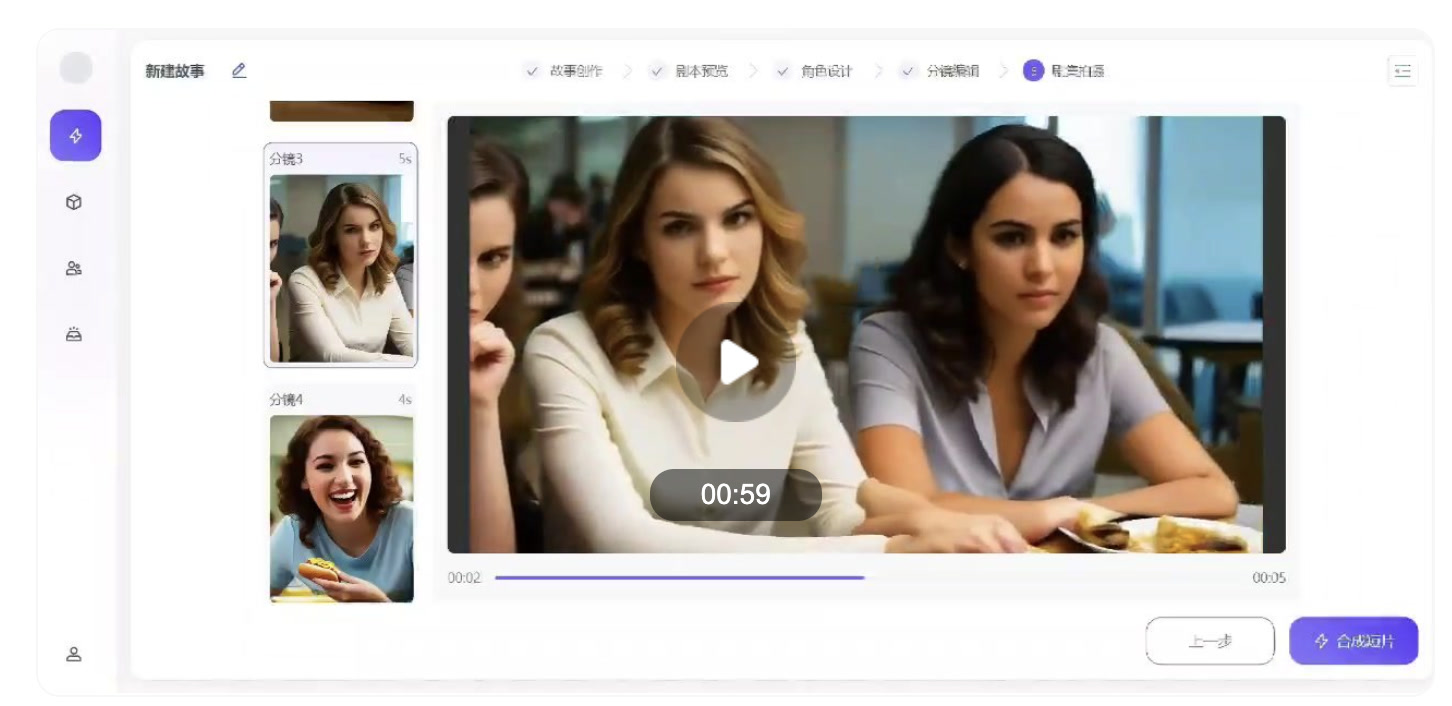Toggle the panel list icon at top right
Screen dimensions: 1452x706
point(1403,71)
